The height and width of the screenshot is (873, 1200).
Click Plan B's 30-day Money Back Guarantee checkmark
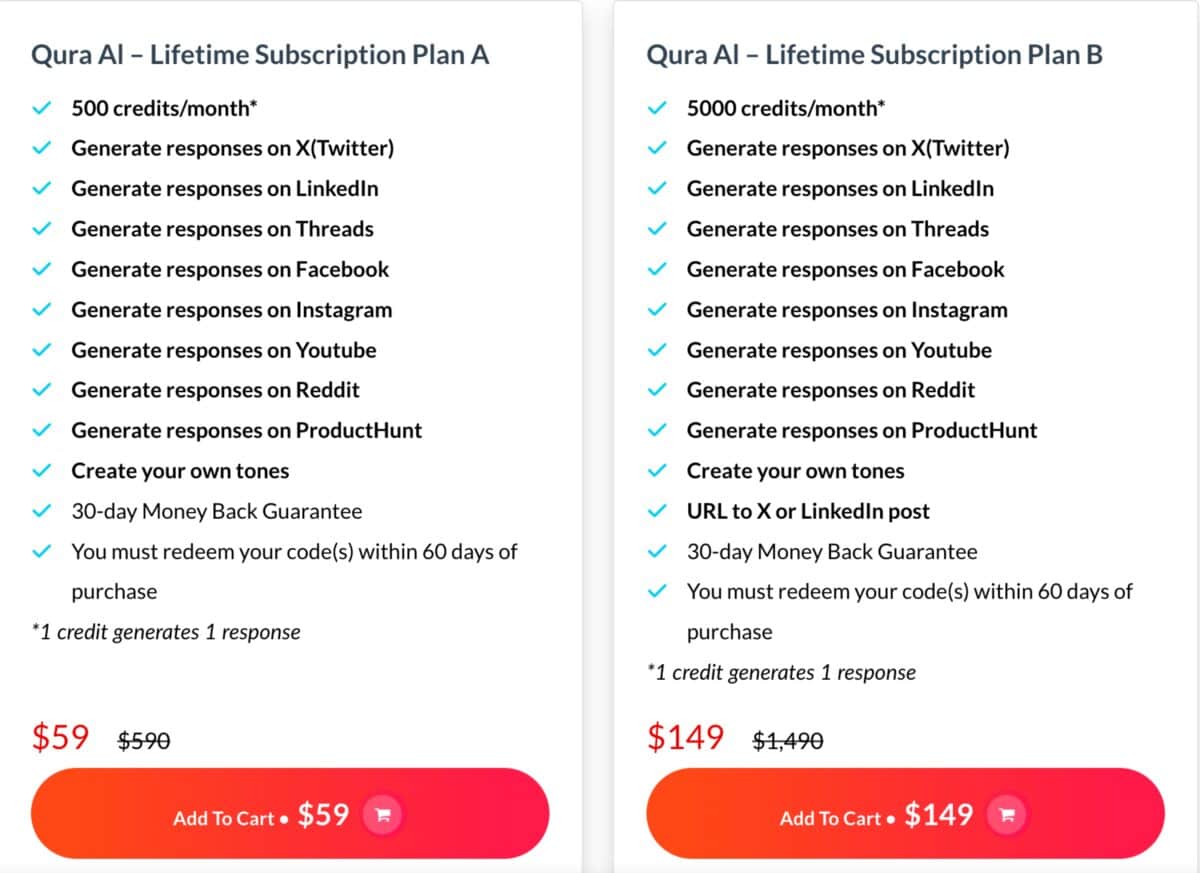point(657,551)
